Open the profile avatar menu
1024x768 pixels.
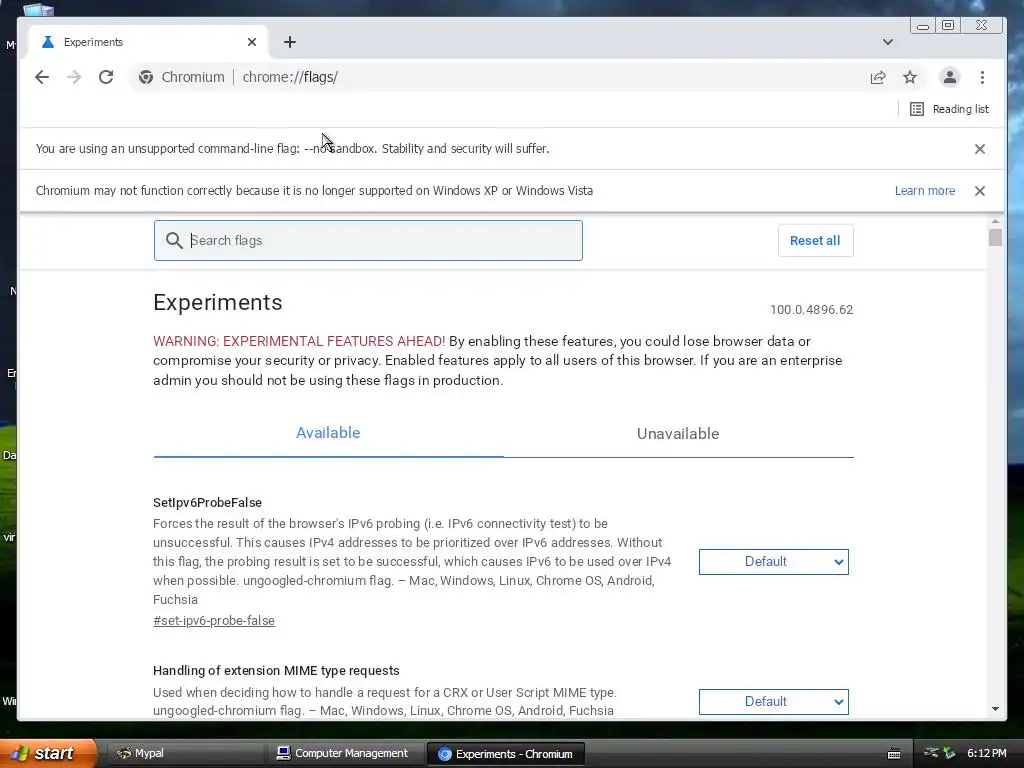(x=950, y=77)
